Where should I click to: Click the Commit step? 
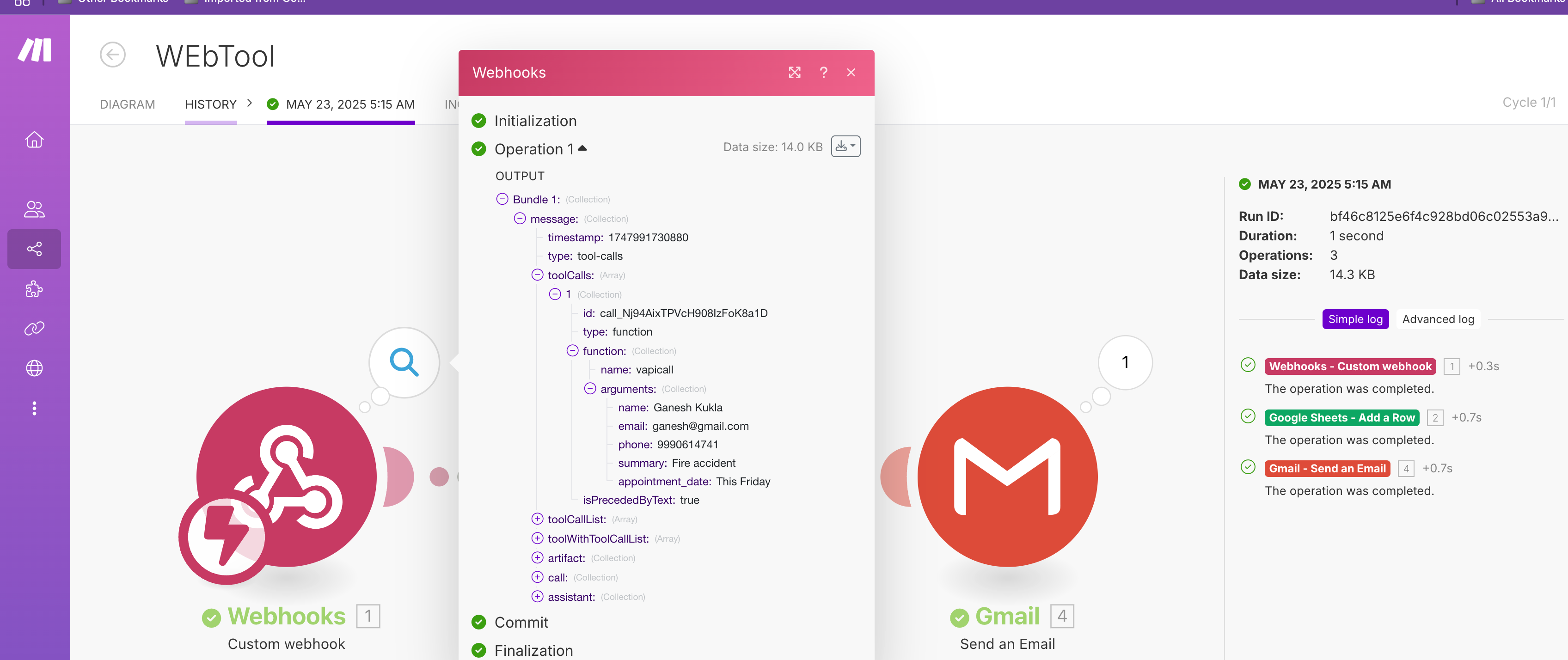click(521, 622)
